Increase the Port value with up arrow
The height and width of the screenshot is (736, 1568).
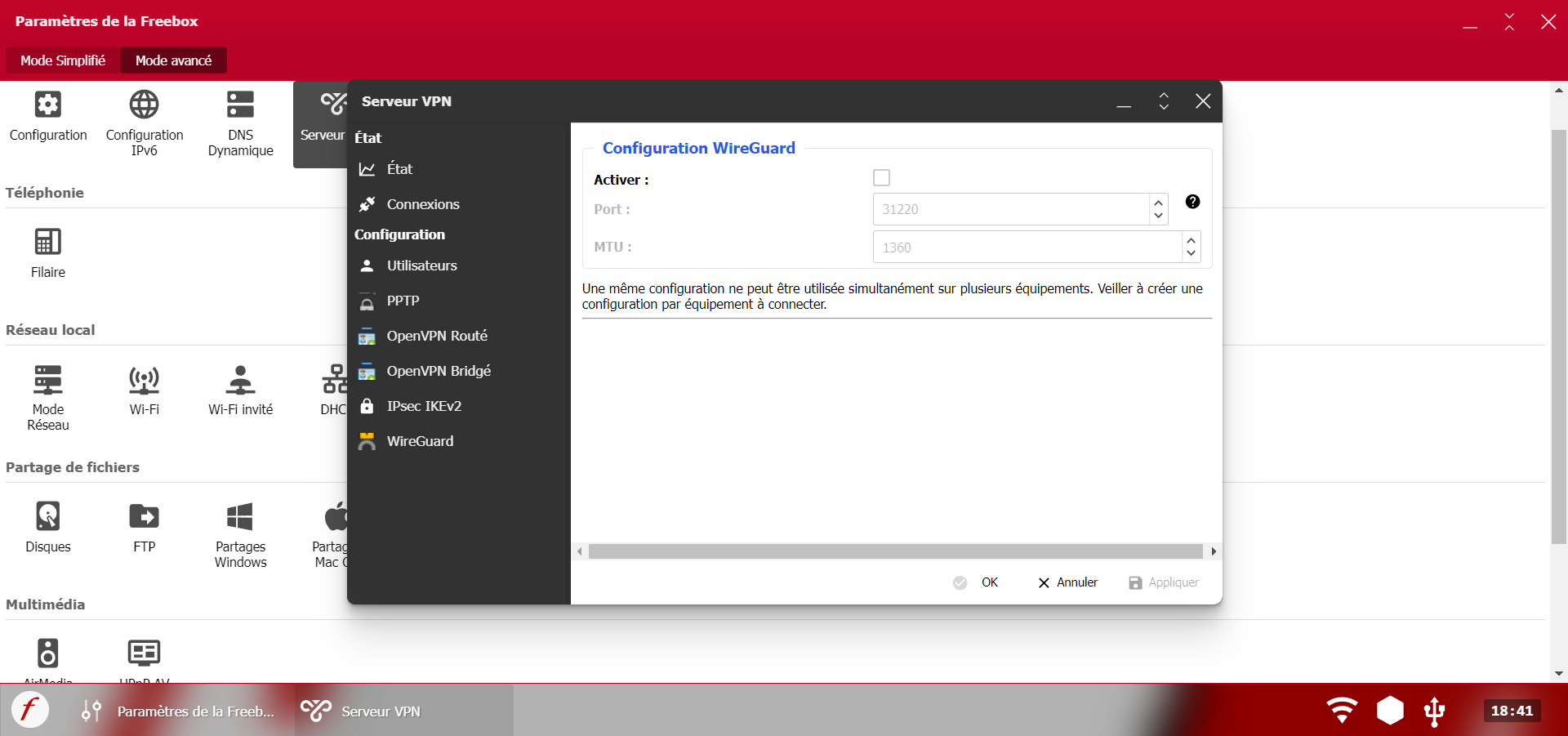1158,203
